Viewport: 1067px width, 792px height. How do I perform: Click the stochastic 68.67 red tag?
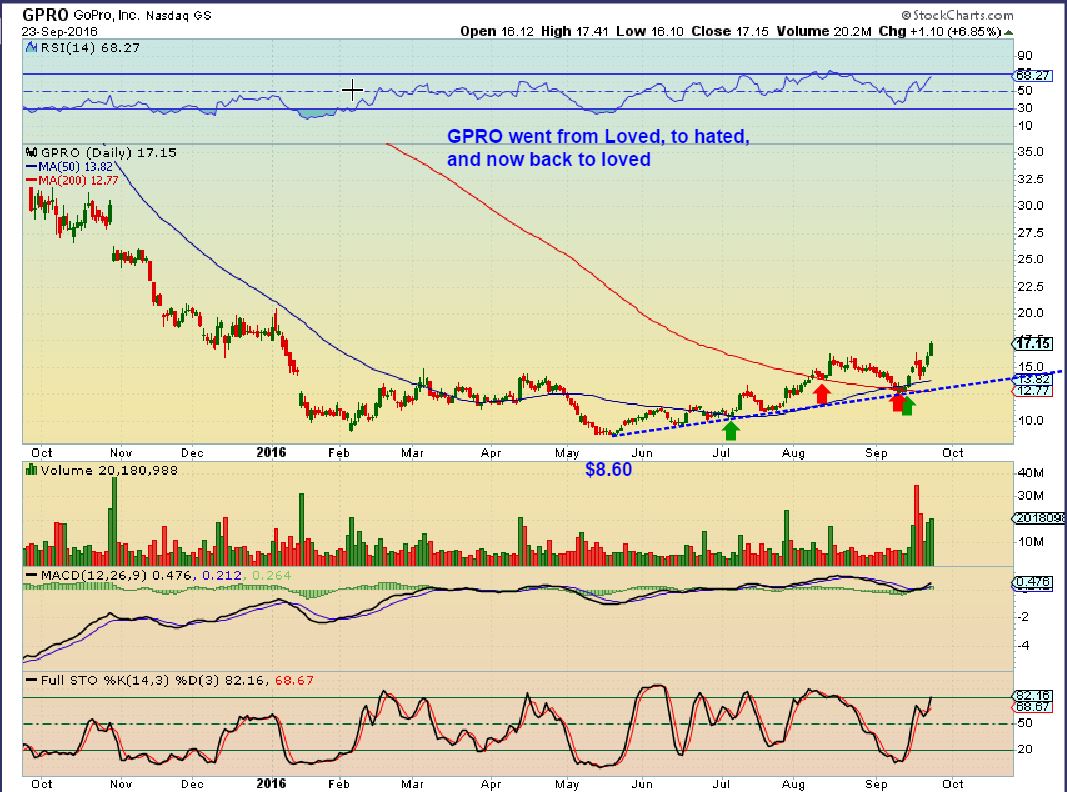coord(1033,707)
